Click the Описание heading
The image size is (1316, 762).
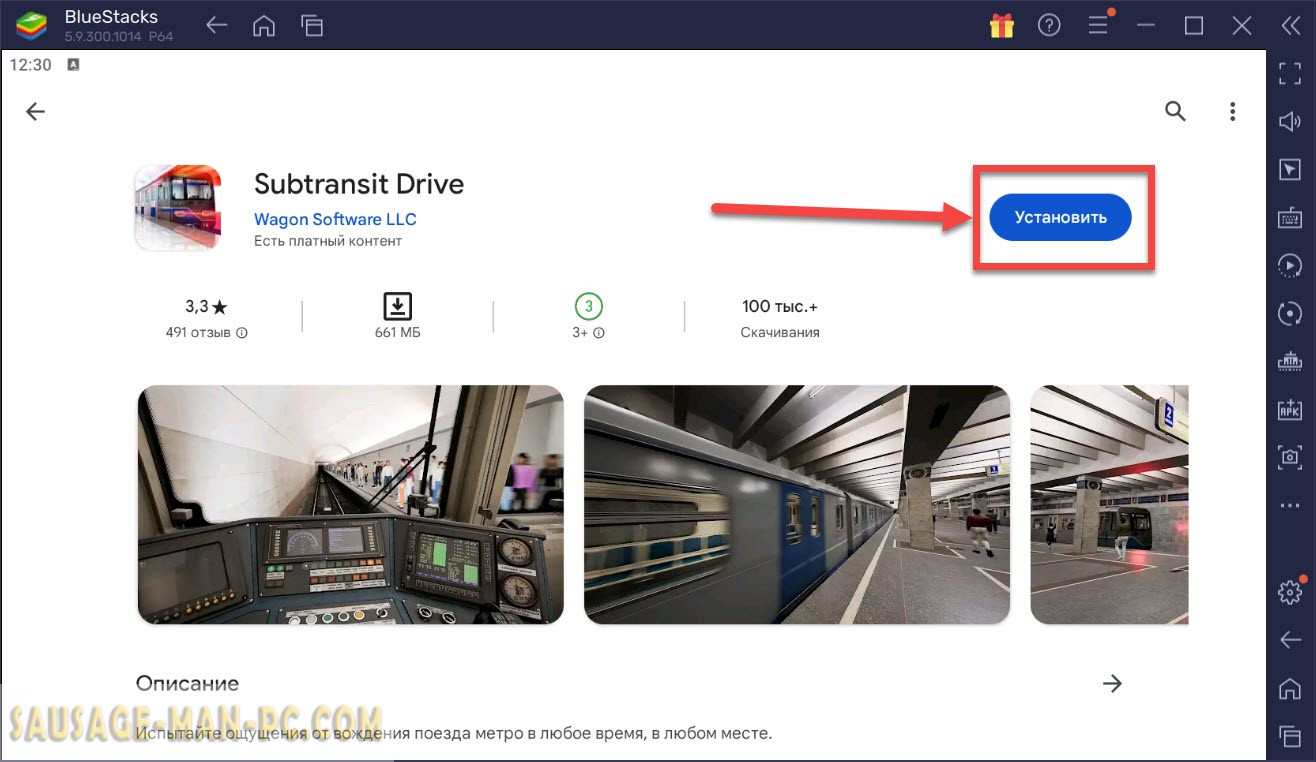(x=187, y=684)
